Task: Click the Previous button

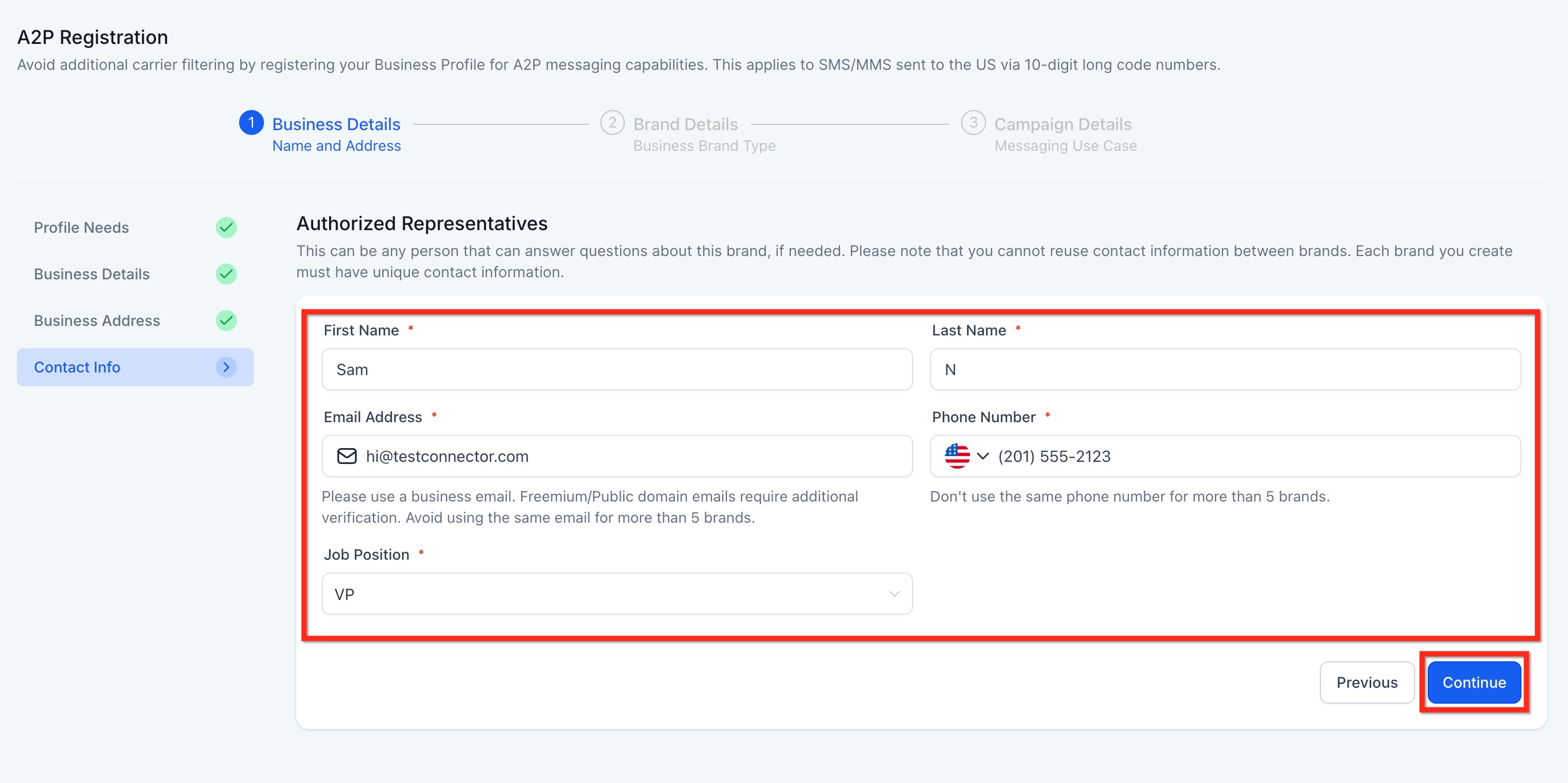Action: coord(1366,682)
